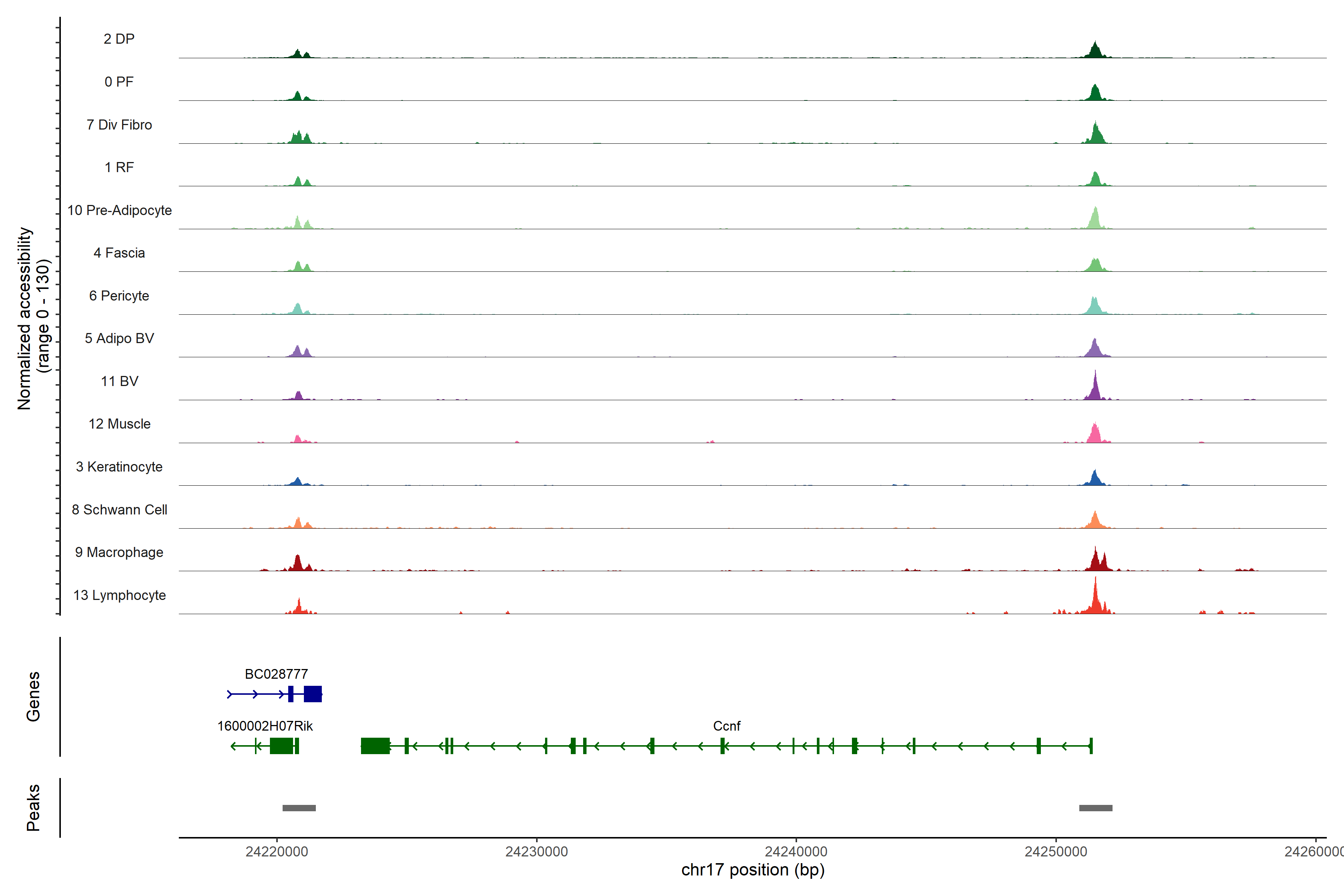This screenshot has height=896, width=1344.
Task: Click the chr17 position (bp) axis title
Action: tap(753, 870)
